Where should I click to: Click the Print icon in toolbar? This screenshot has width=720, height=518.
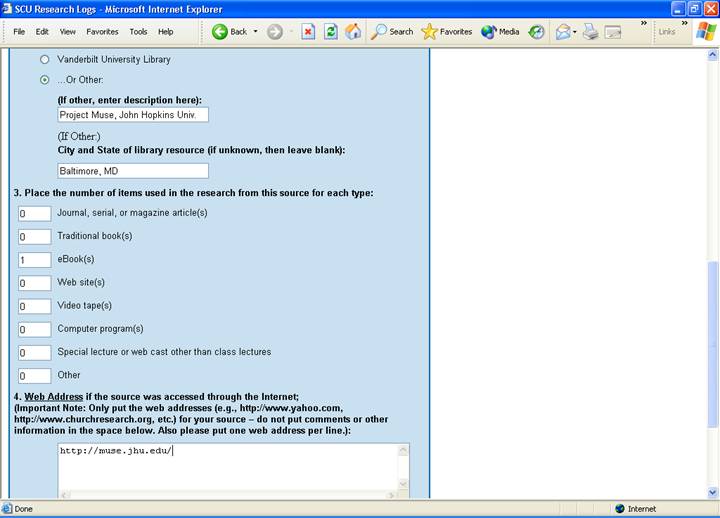click(x=590, y=32)
